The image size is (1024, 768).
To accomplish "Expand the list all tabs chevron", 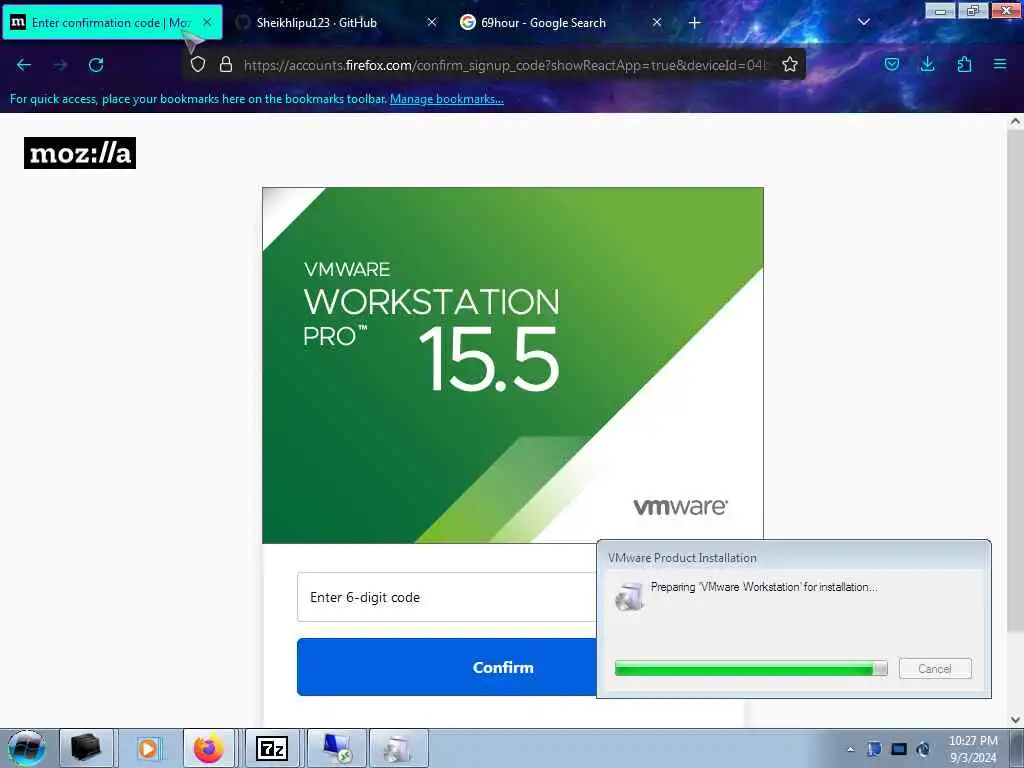I will click(x=863, y=22).
